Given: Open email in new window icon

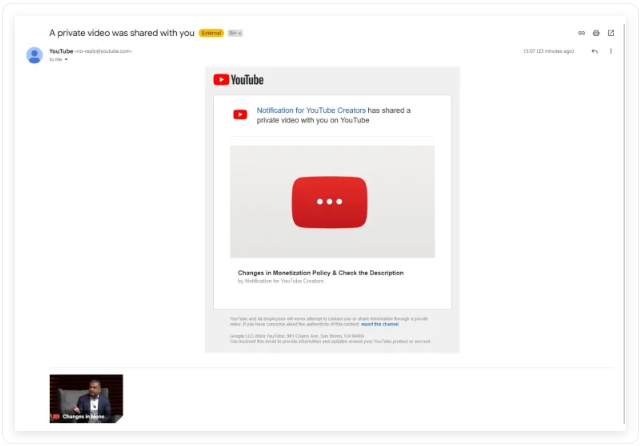Looking at the screenshot, I should point(611,33).
